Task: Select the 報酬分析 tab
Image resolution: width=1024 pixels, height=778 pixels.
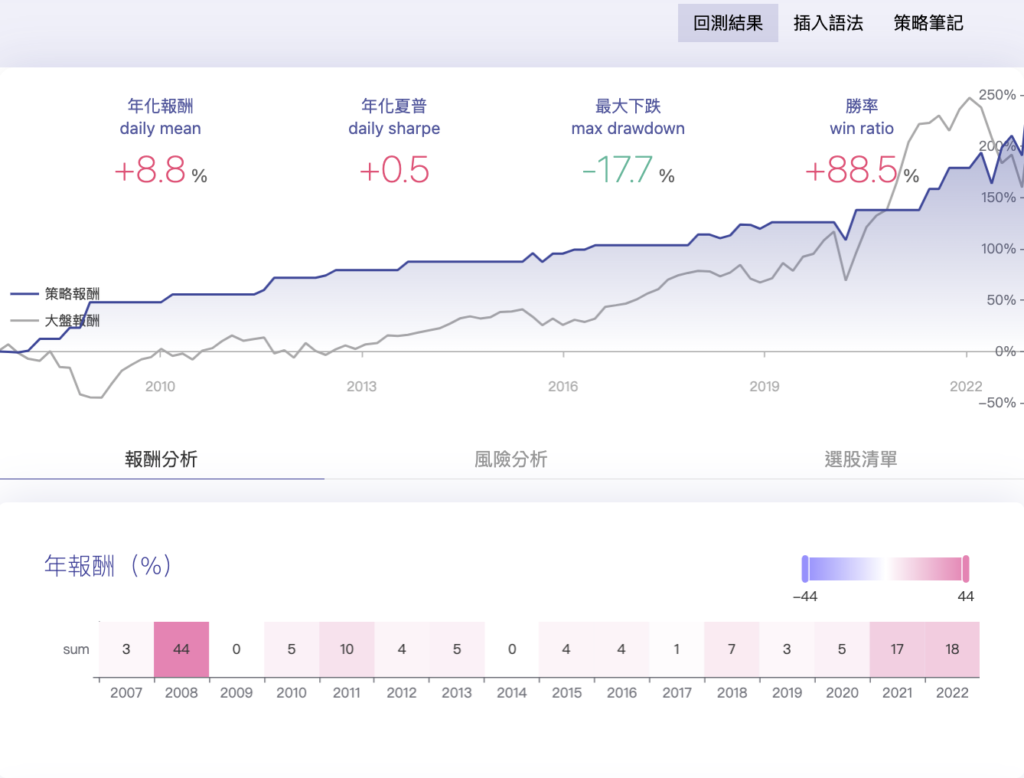Action: coord(161,459)
